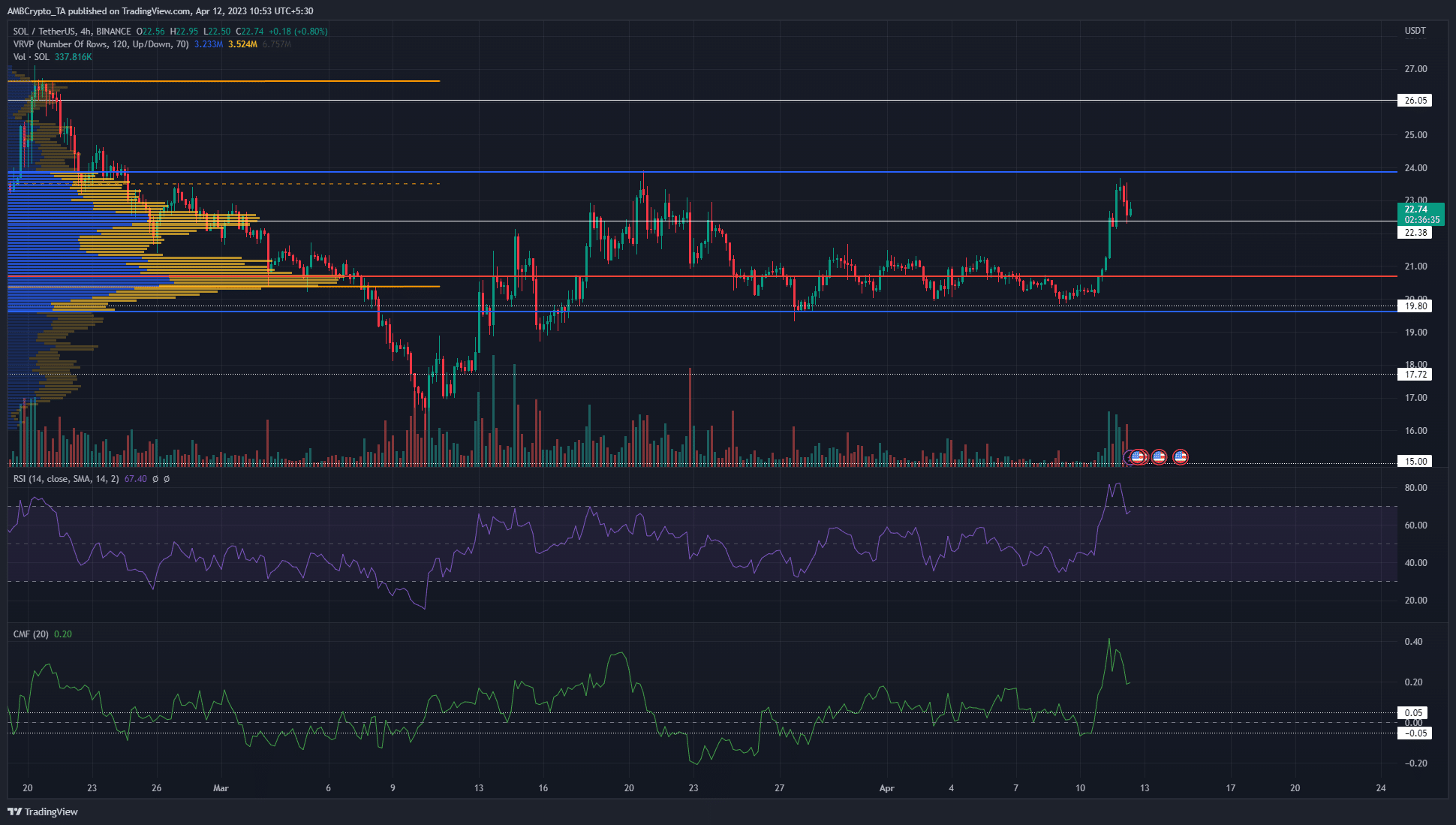The width and height of the screenshot is (1456, 825).
Task: Click the rightmost US flag event icon
Action: tap(1181, 456)
